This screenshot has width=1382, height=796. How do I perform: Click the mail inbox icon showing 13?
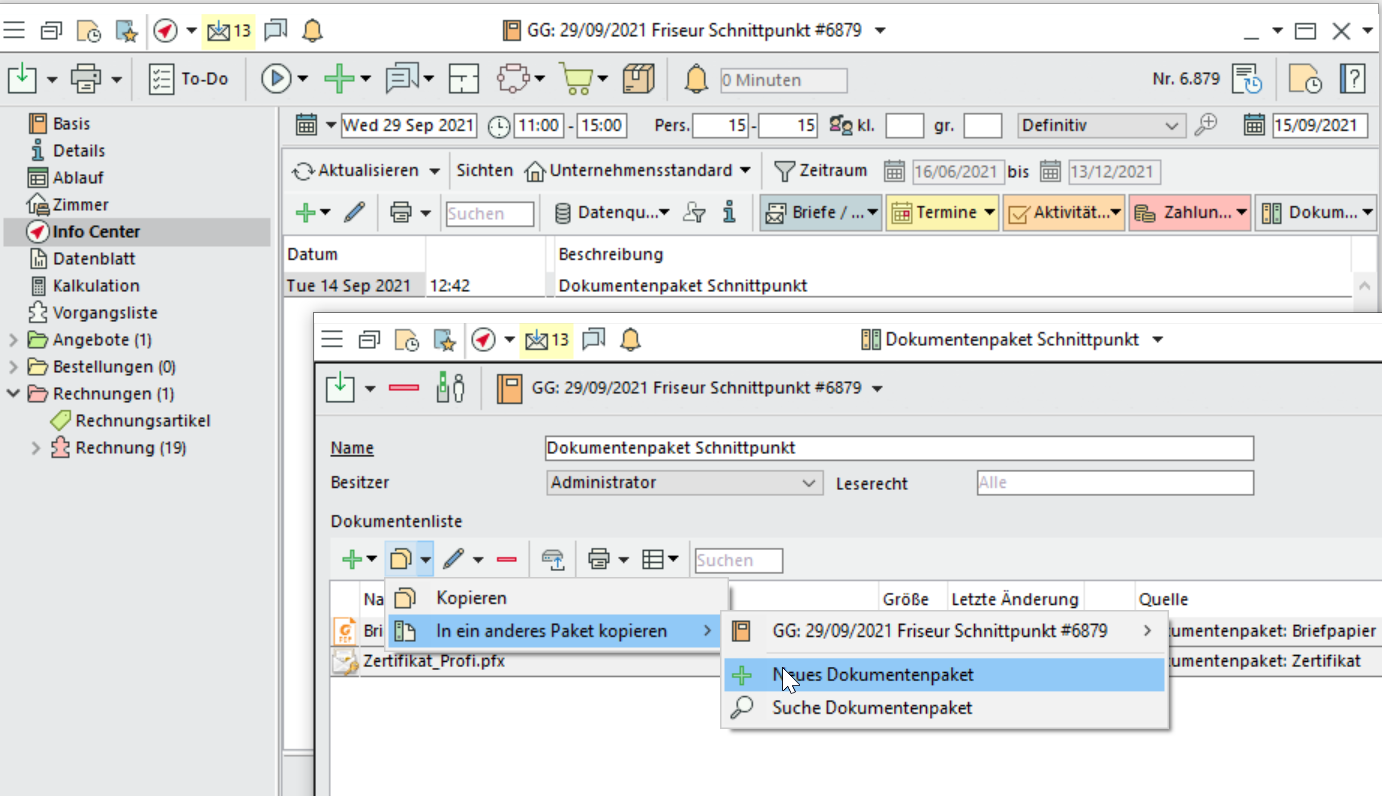coord(228,31)
